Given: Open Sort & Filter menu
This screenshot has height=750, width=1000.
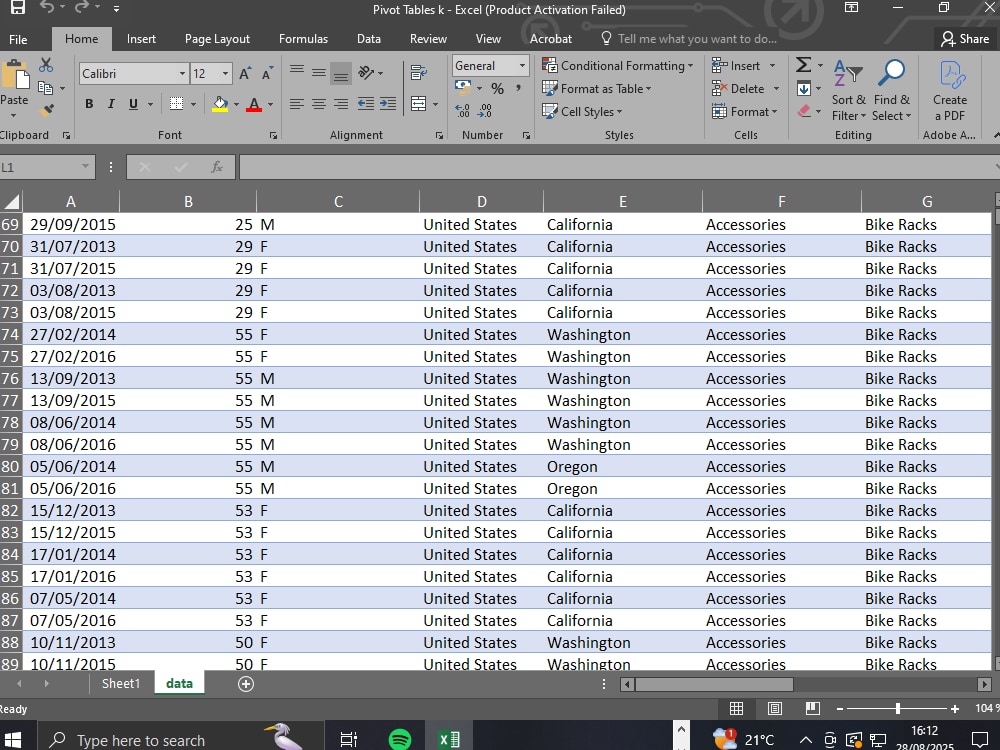Looking at the screenshot, I should tap(849, 91).
